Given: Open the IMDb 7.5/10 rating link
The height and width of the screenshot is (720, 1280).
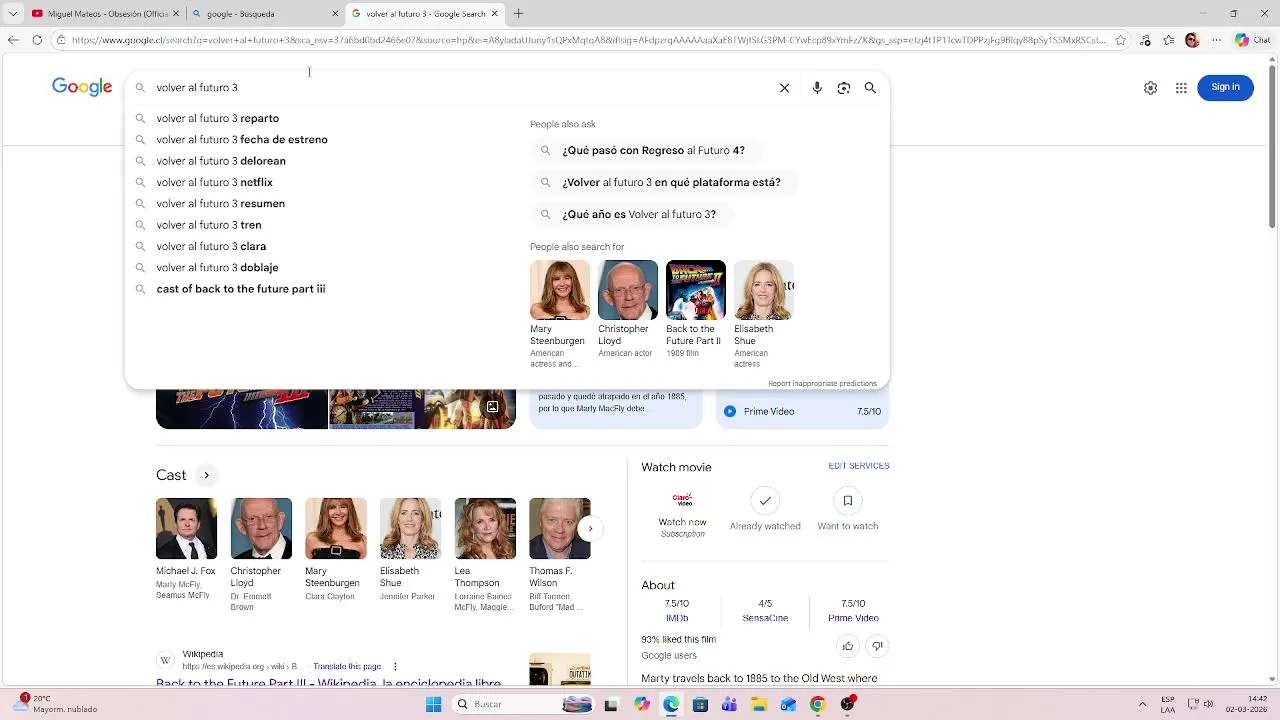Looking at the screenshot, I should [677, 611].
